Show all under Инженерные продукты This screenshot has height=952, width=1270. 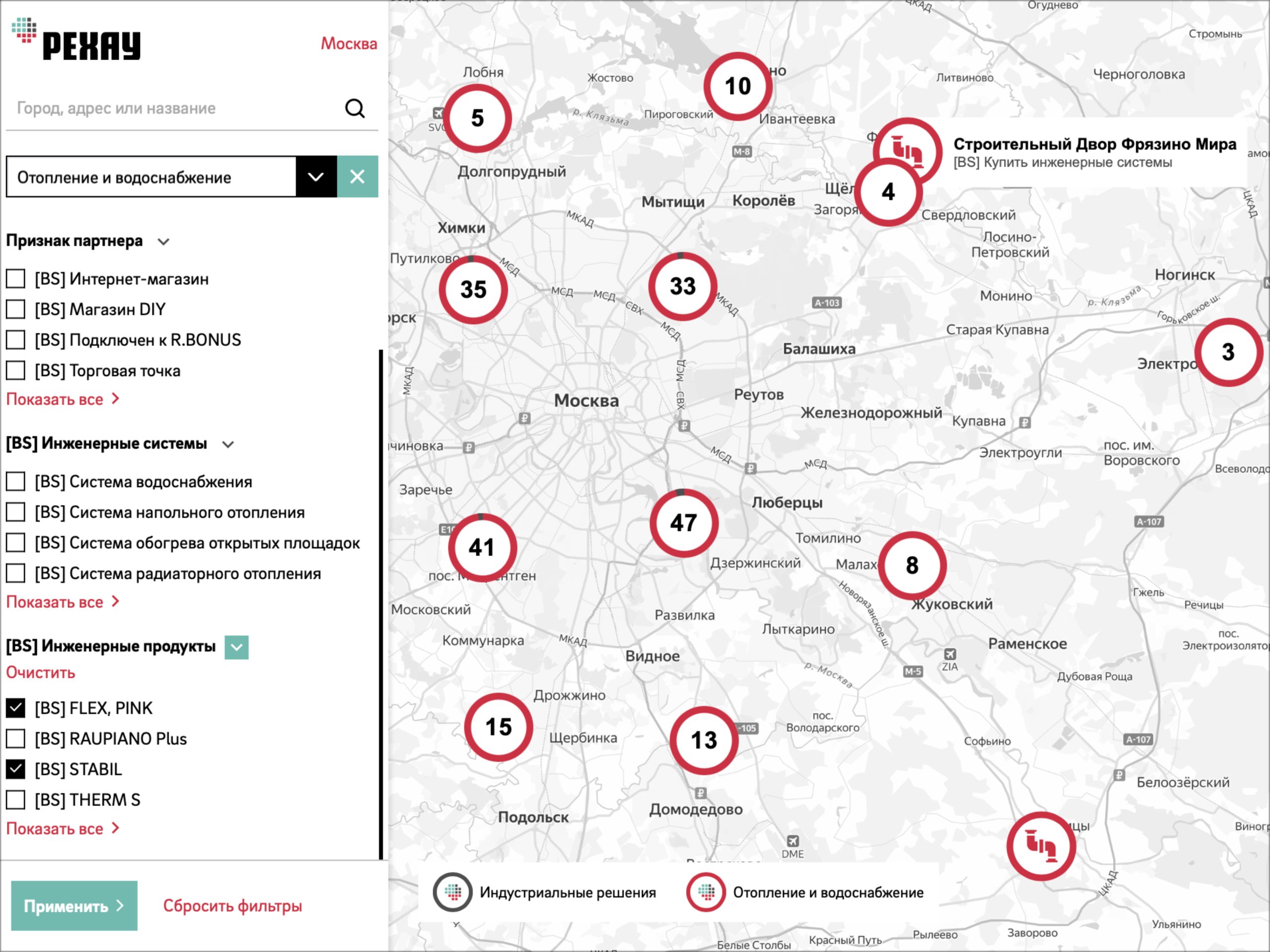tap(63, 828)
